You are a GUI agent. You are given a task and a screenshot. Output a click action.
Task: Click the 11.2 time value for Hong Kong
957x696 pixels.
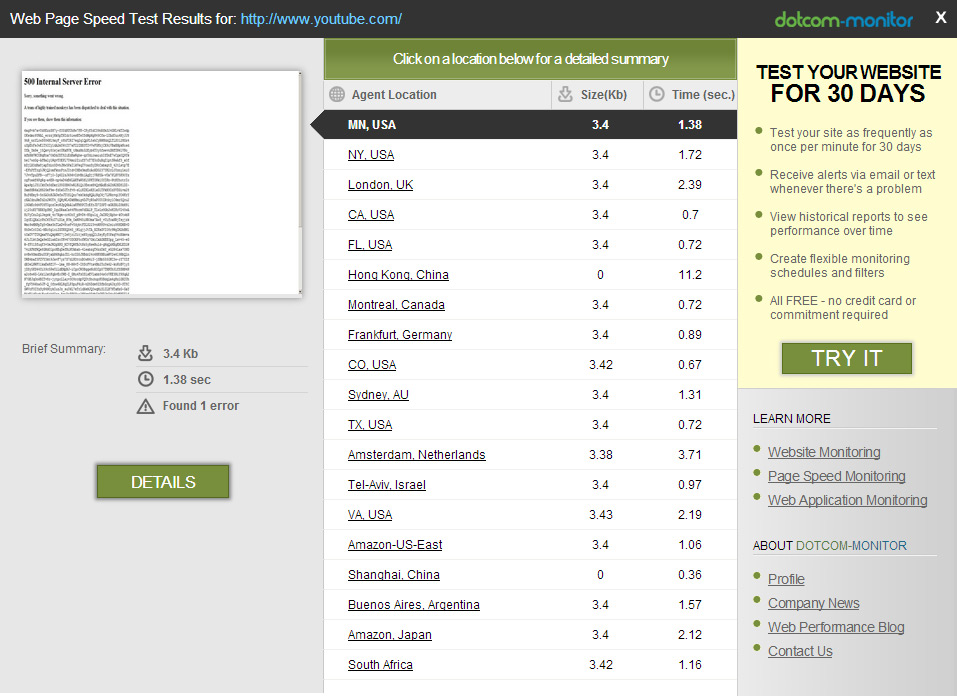tap(690, 275)
